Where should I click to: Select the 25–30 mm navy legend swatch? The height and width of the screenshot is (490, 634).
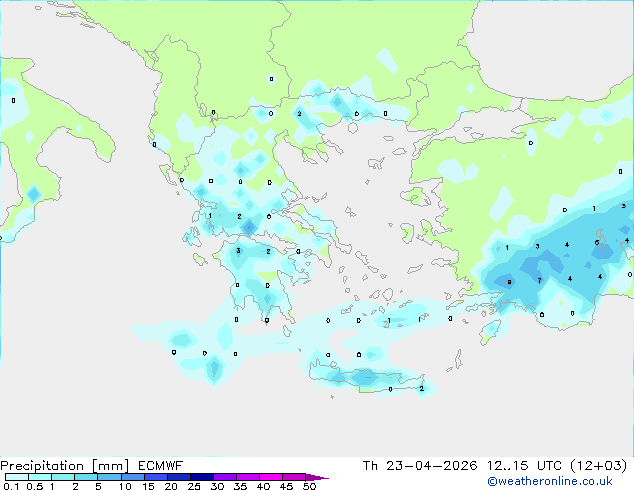click(202, 477)
